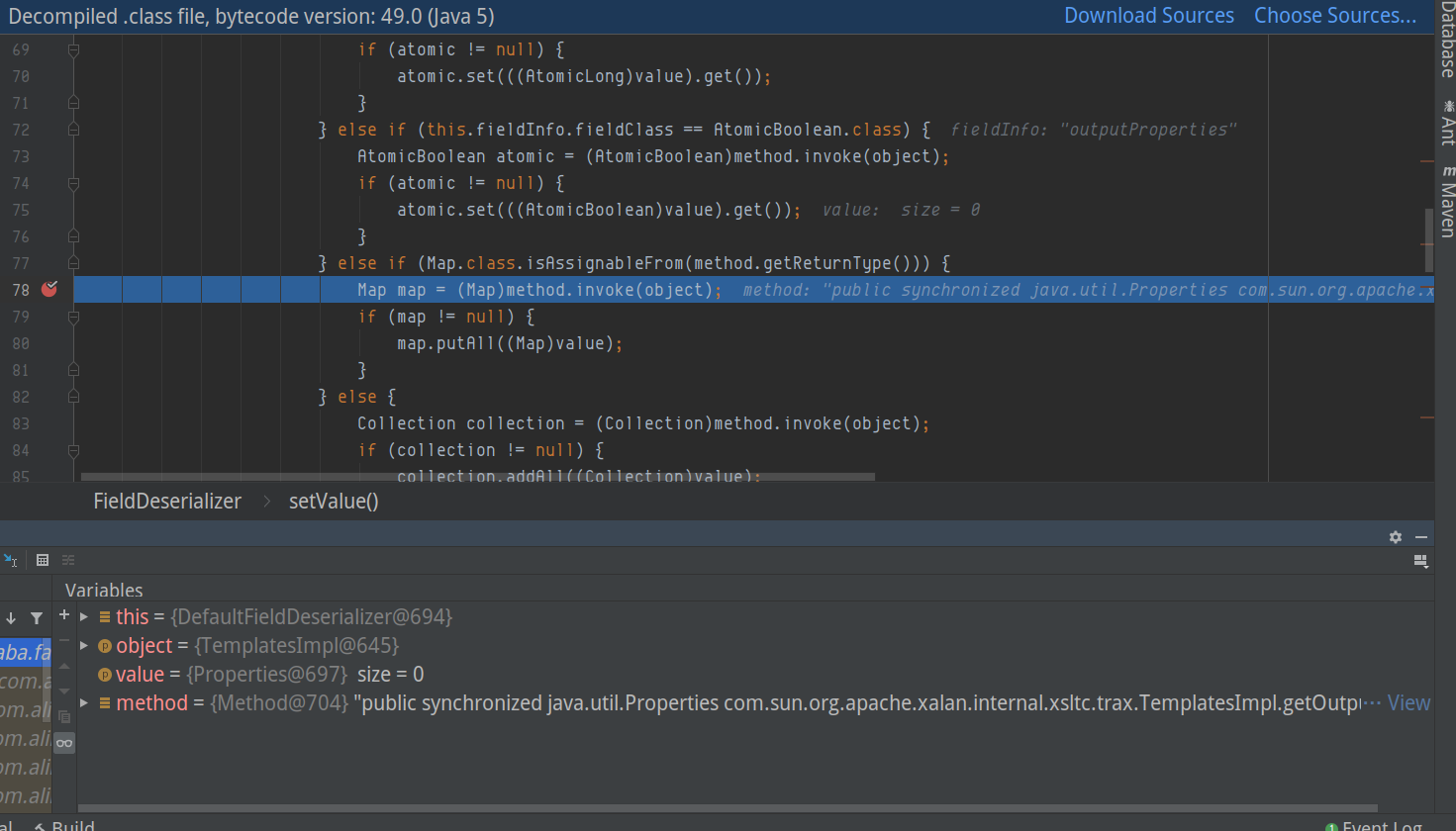Open the Build tool window tab

point(64,825)
